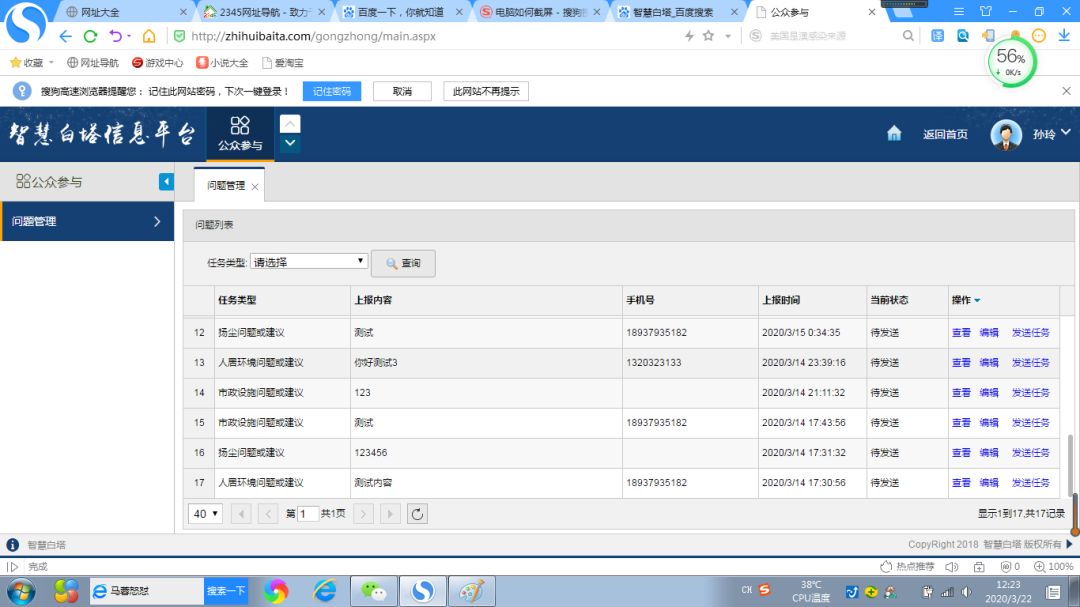This screenshot has width=1080, height=607.
Task: Open 编辑 for record 14
Action: (989, 392)
